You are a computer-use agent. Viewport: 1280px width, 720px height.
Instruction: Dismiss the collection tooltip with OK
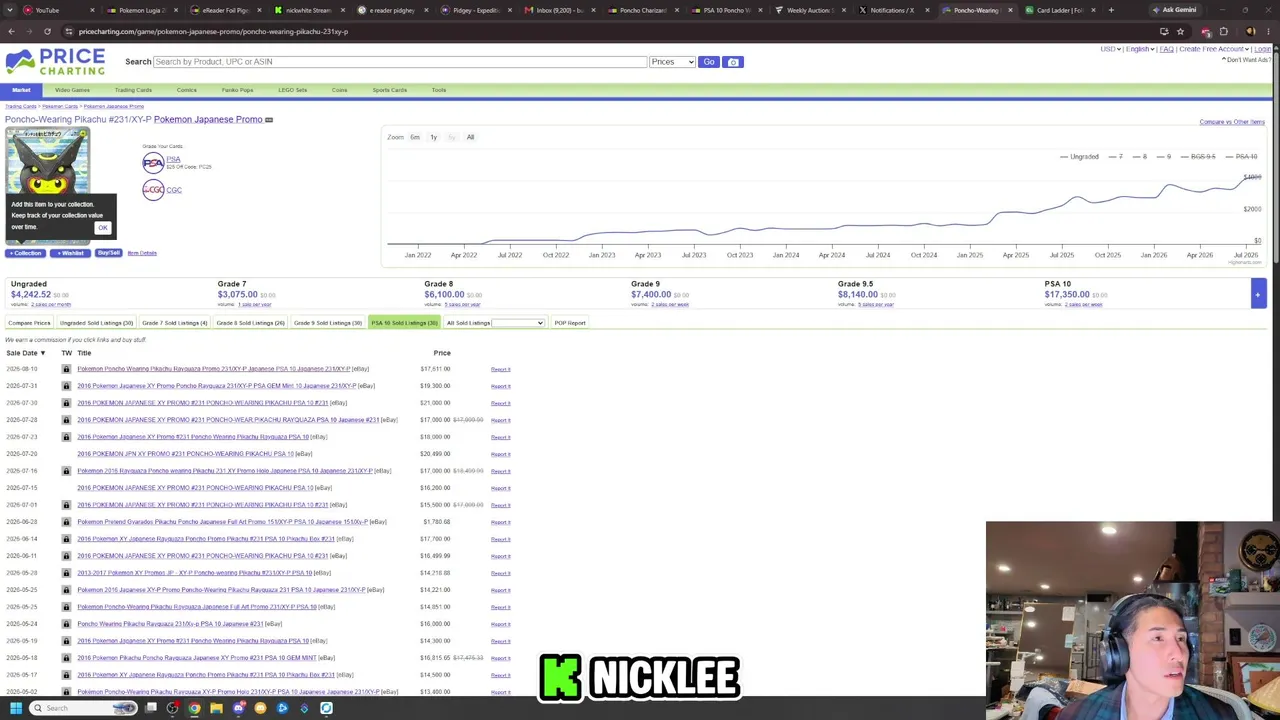click(102, 228)
